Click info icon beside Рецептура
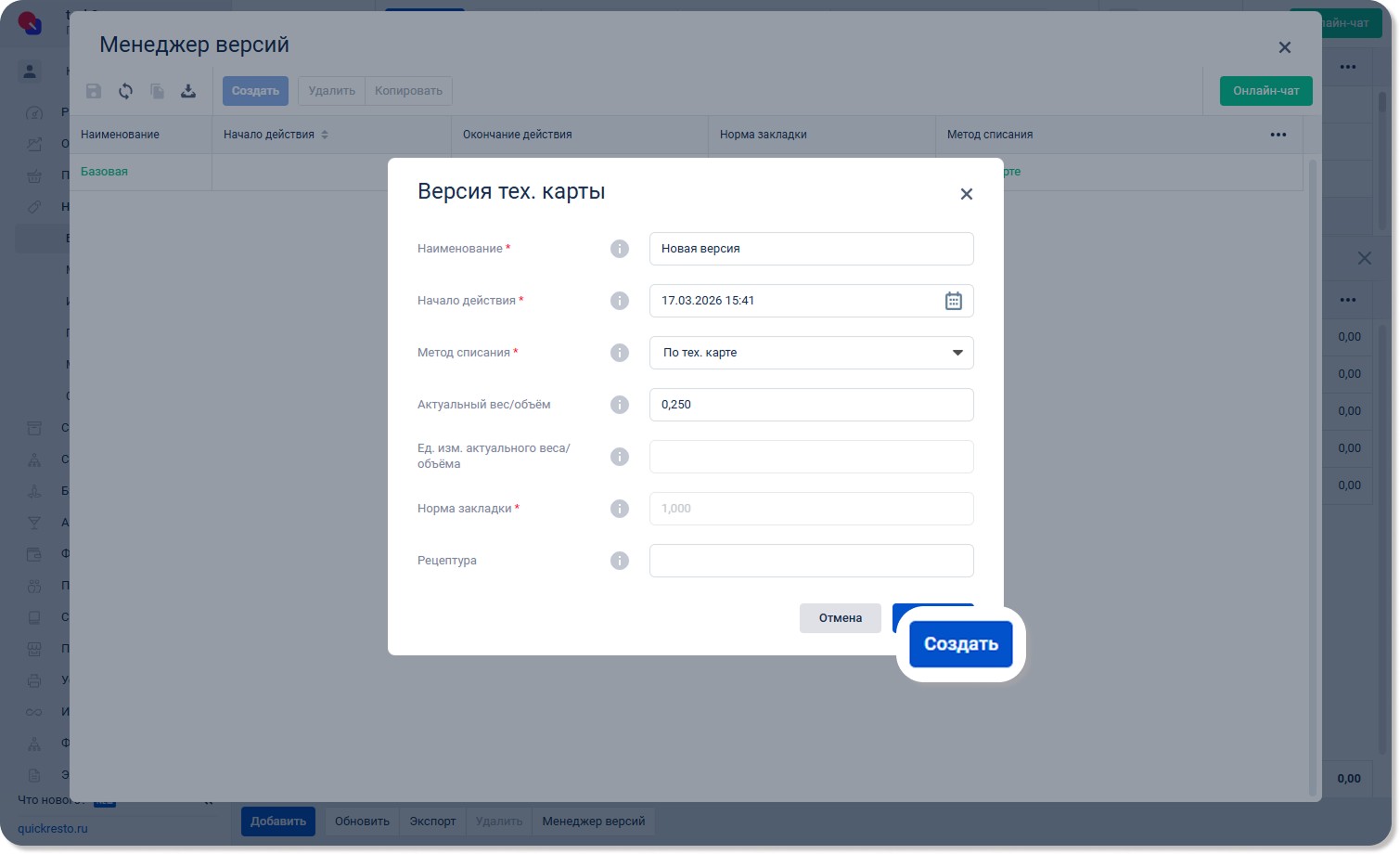 point(620,561)
